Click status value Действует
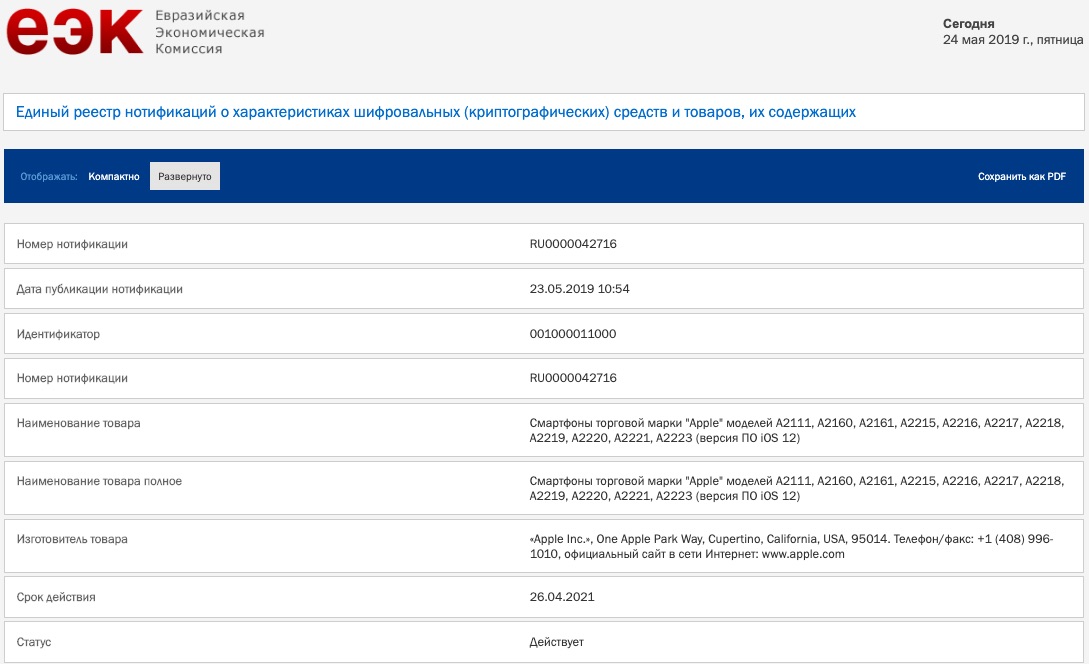Screen dimensions: 1089x664 click(x=556, y=642)
